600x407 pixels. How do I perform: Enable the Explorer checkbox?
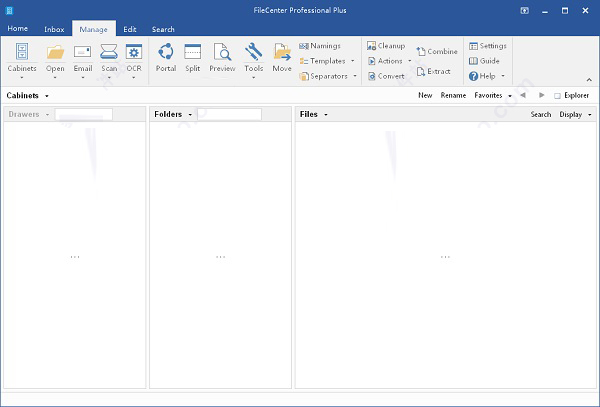point(557,96)
